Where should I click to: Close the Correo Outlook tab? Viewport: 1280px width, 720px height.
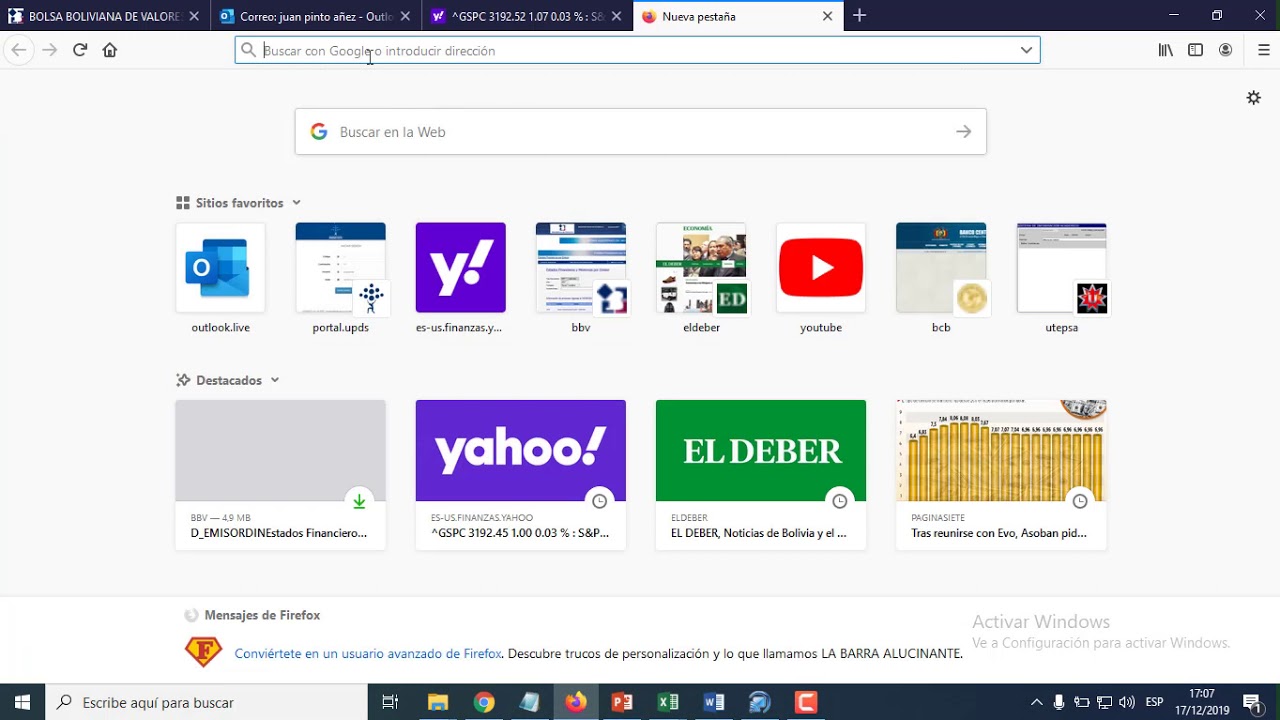tap(405, 16)
